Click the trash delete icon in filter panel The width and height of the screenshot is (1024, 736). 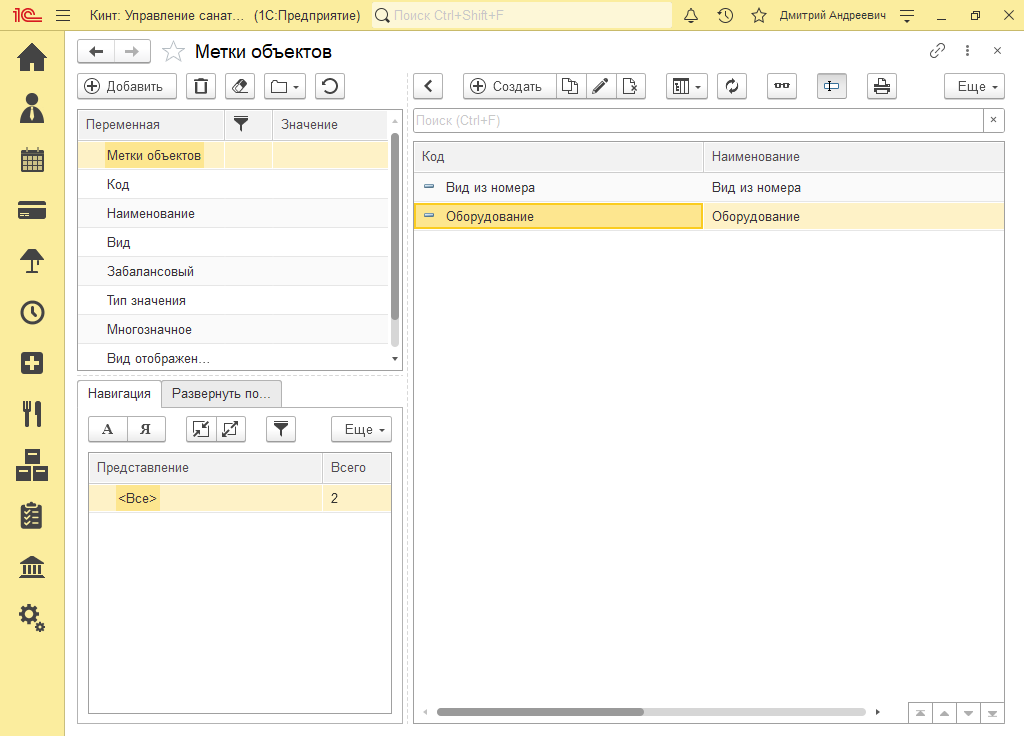pyautogui.click(x=201, y=86)
